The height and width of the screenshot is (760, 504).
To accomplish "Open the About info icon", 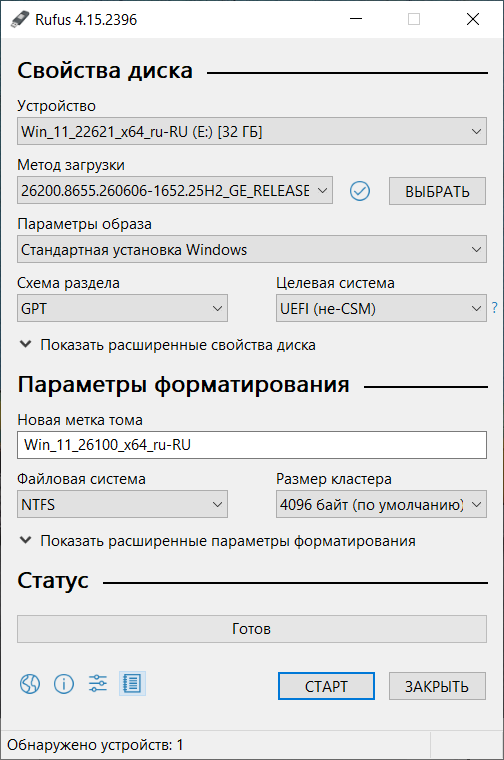I will click(64, 684).
